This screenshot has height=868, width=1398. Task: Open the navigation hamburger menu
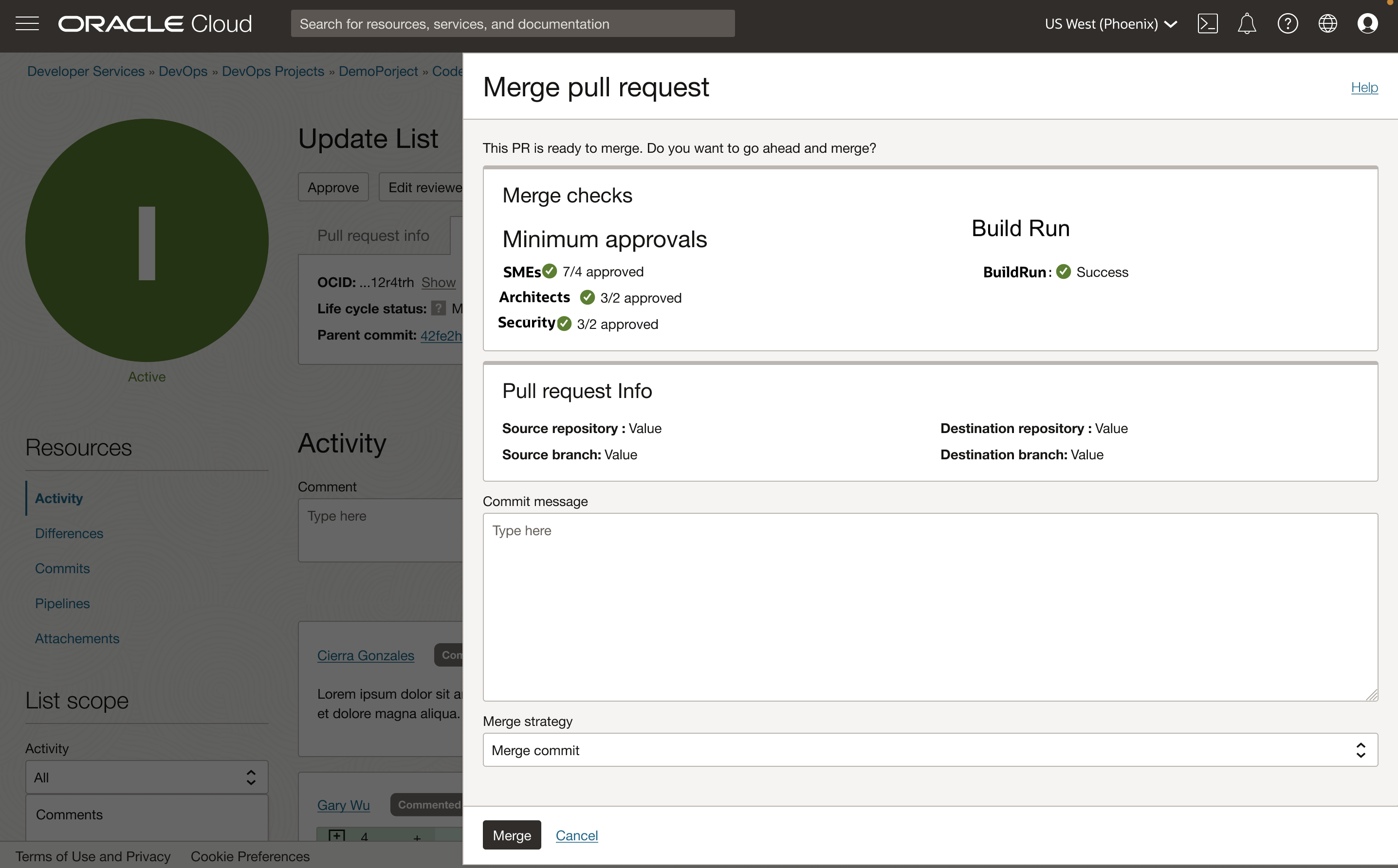tap(27, 23)
